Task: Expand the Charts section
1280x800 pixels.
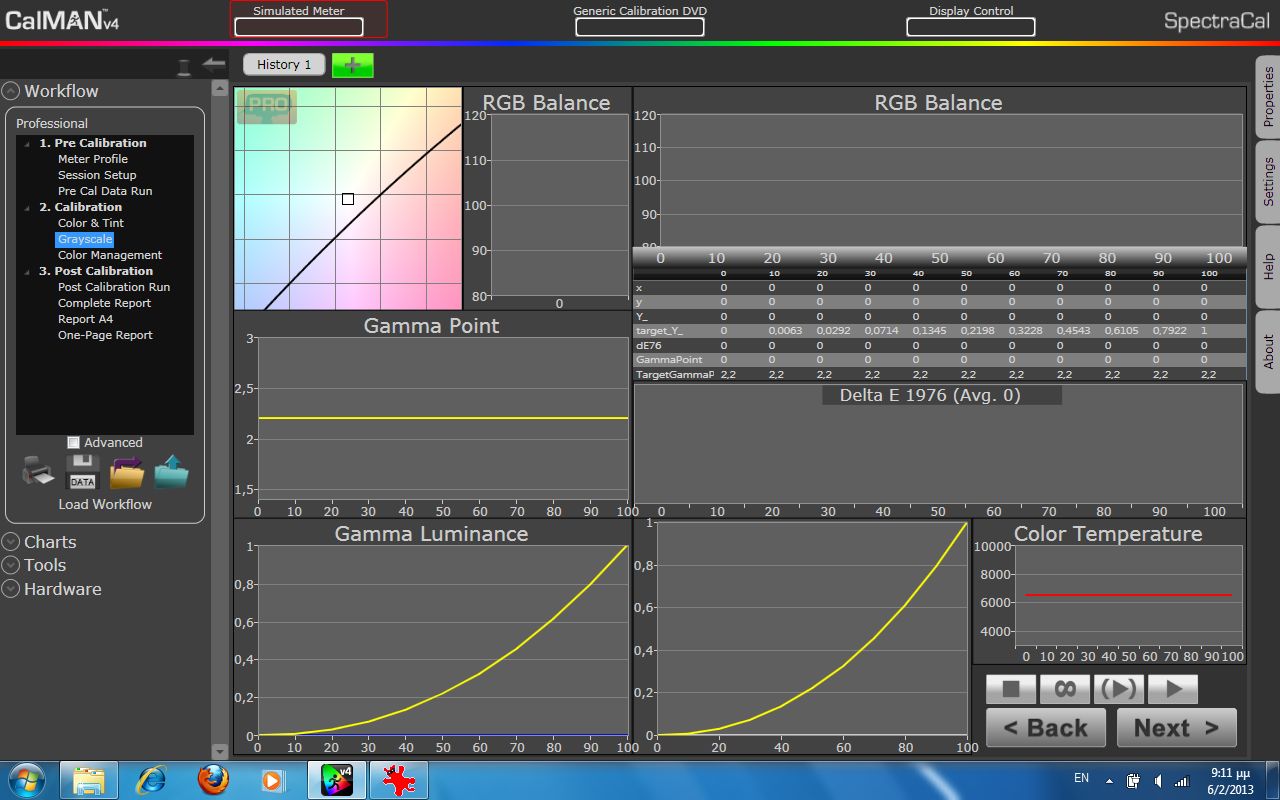Action: [x=11, y=542]
